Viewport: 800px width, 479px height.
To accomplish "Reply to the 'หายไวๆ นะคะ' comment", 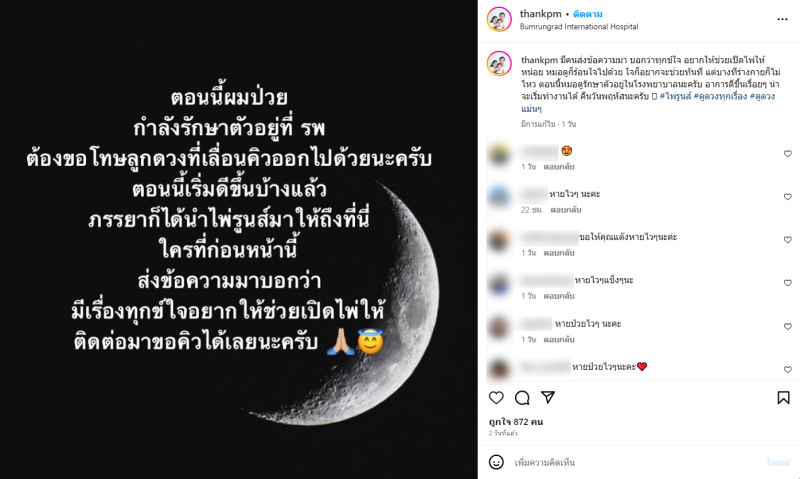I will click(x=565, y=210).
